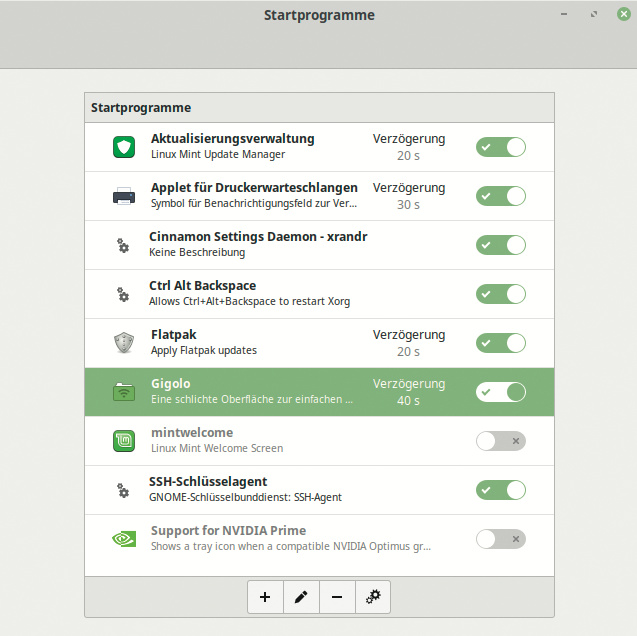
Task: Select the Flatpak entry title
Action: click(x=173, y=335)
